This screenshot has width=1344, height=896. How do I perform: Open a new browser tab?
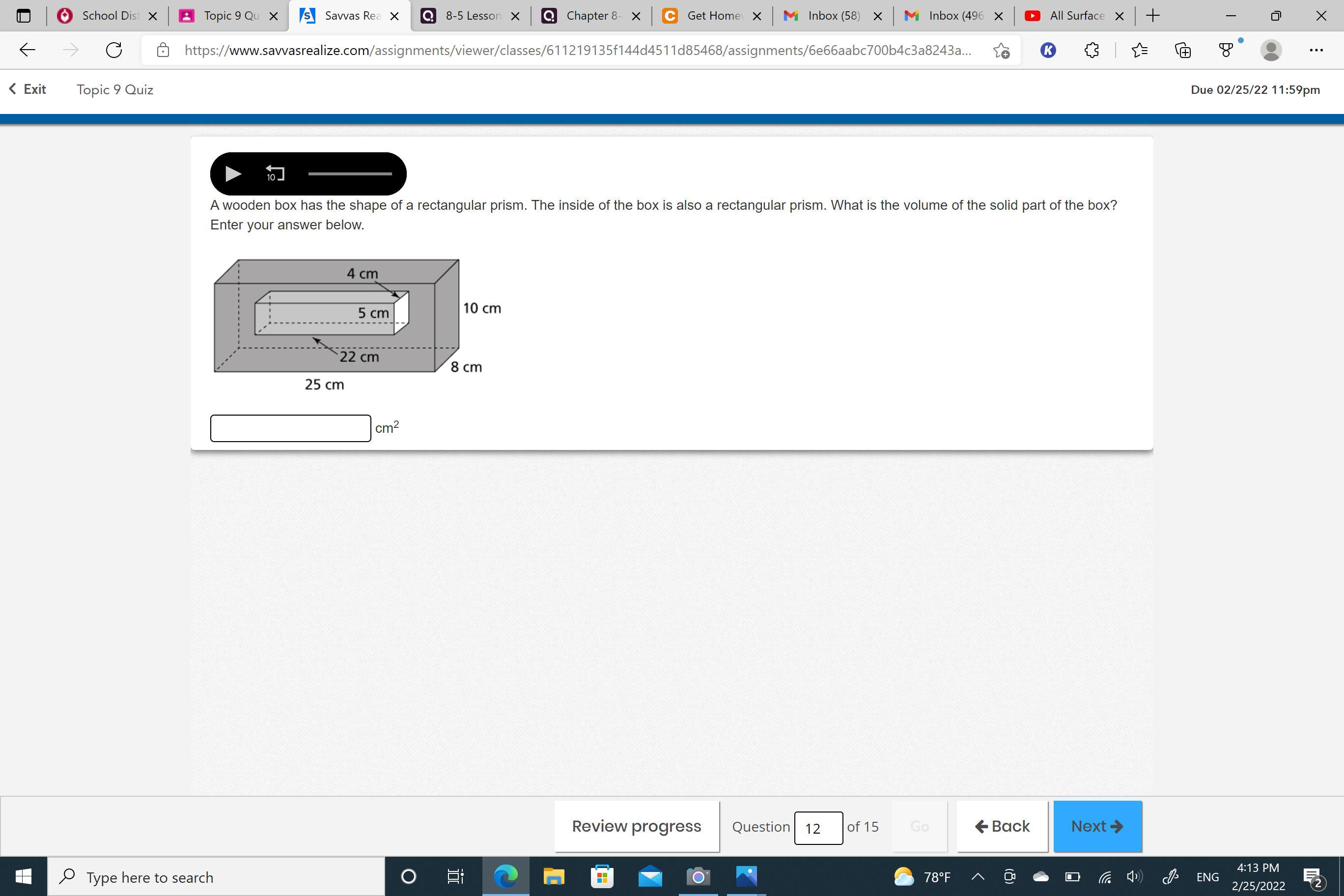click(1152, 16)
